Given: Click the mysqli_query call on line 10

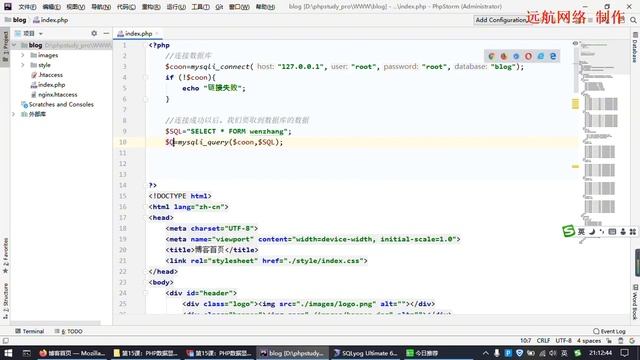Looking at the screenshot, I should pyautogui.click(x=230, y=142).
